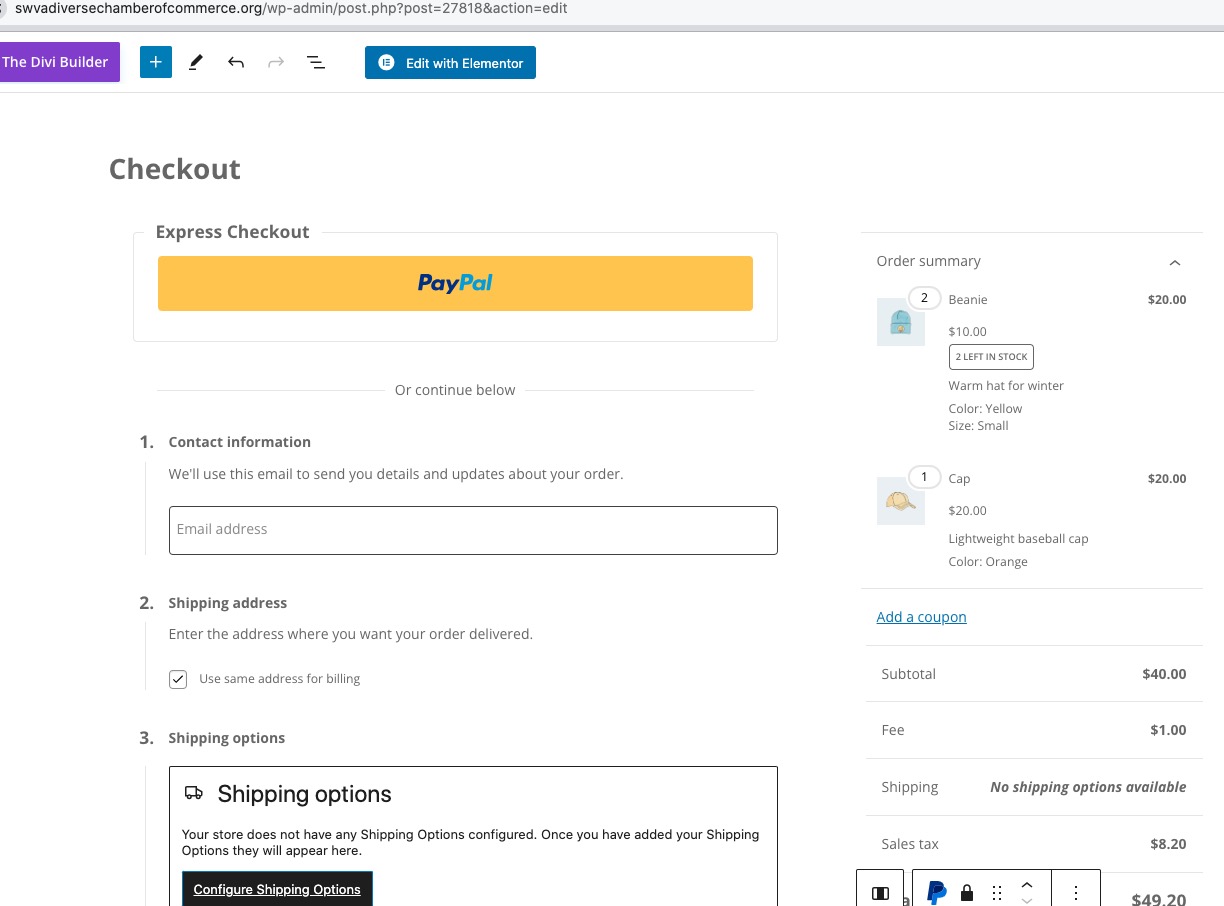The height and width of the screenshot is (906, 1224).
Task: Click the '2 LEFT IN STOCK' badge
Action: coord(991,357)
